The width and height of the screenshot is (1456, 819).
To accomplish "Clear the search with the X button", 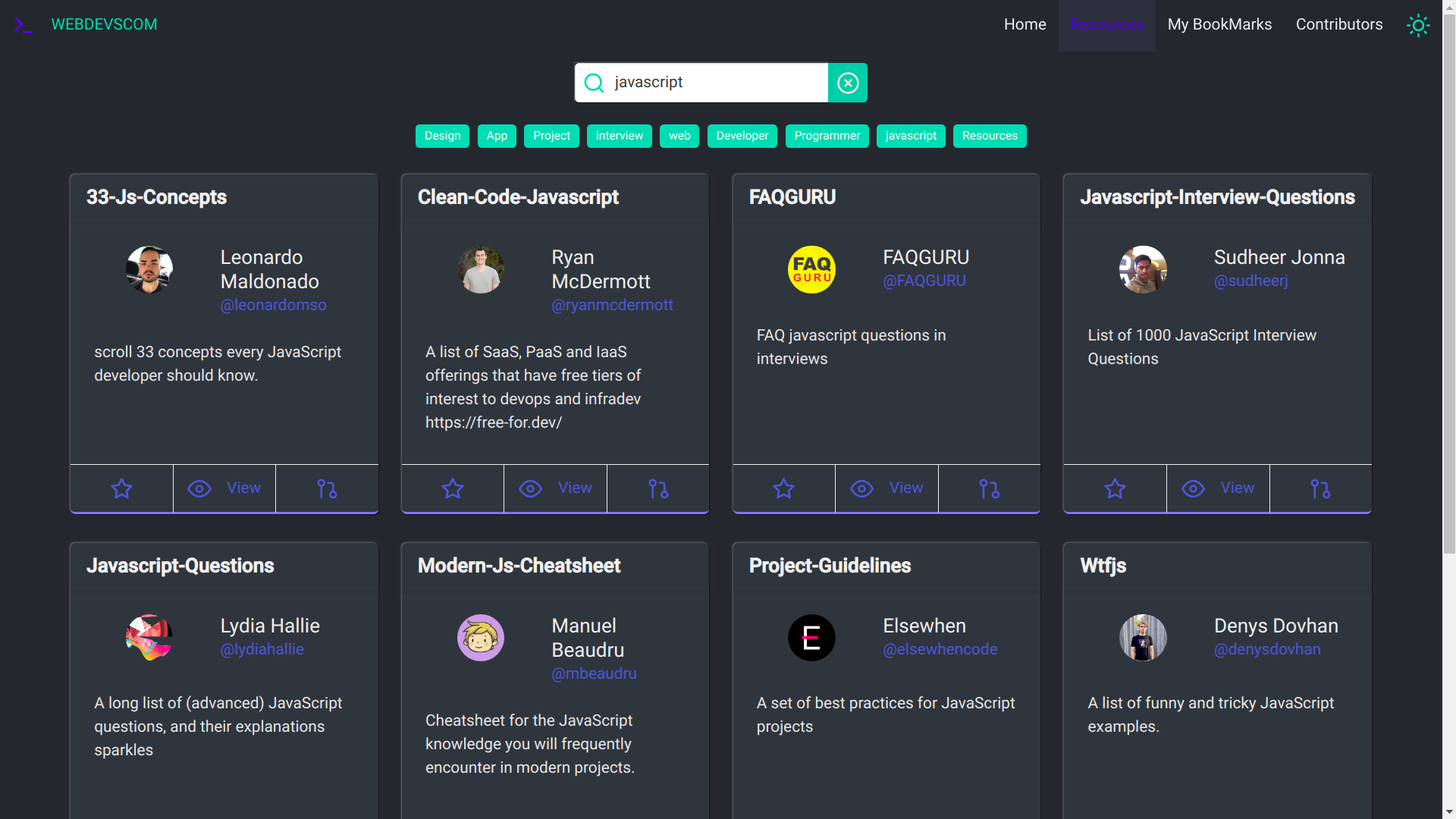I will tap(847, 83).
